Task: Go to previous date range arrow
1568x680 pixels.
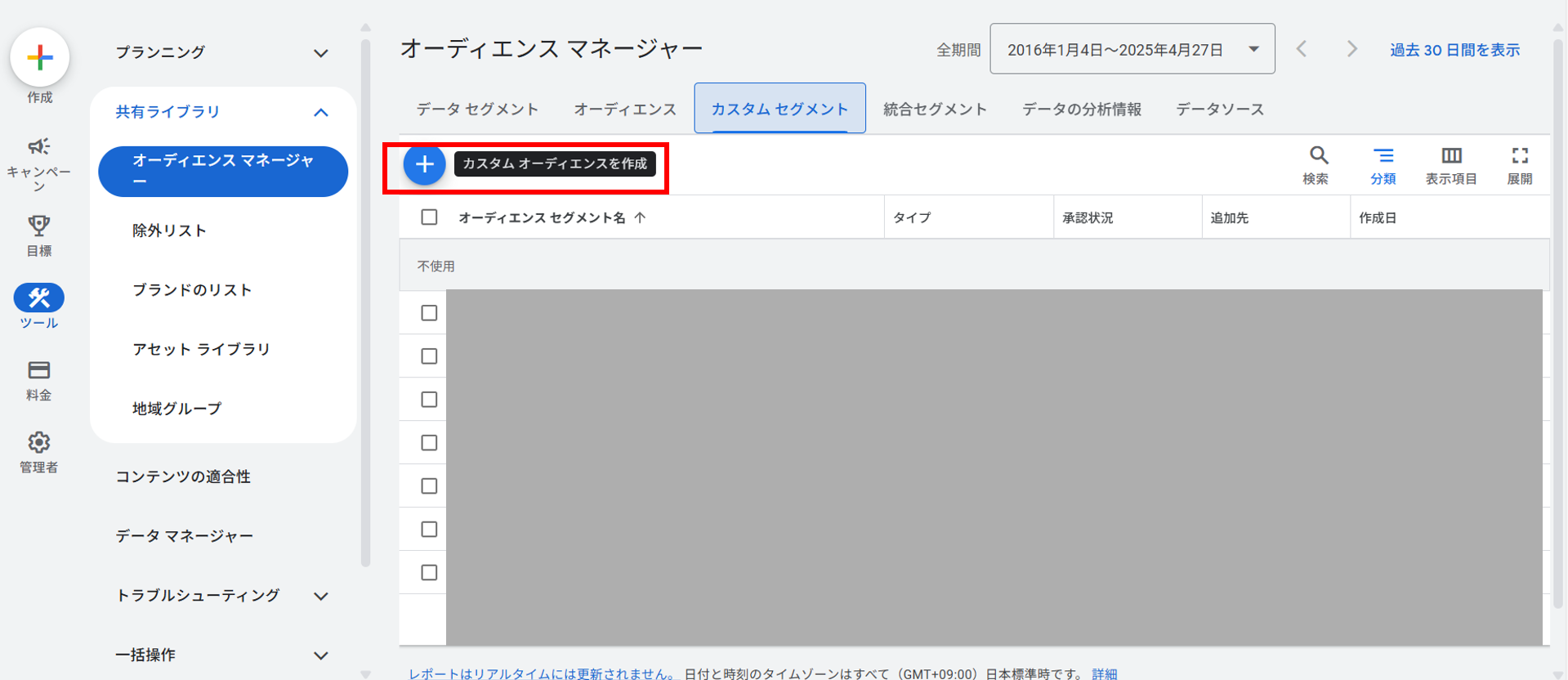Action: (x=1302, y=49)
